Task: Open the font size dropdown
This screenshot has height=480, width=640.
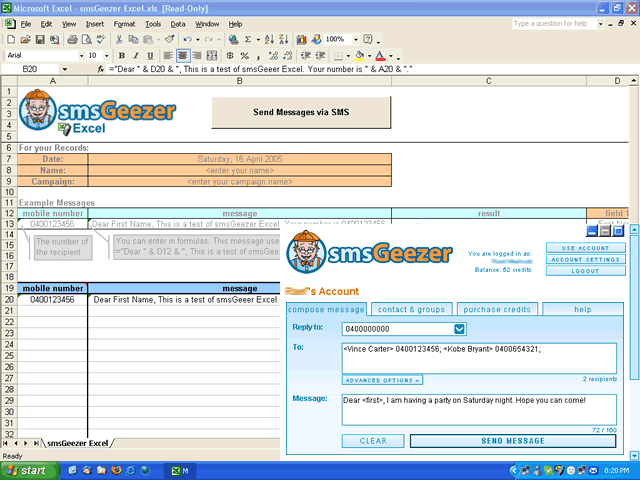Action: pyautogui.click(x=107, y=56)
